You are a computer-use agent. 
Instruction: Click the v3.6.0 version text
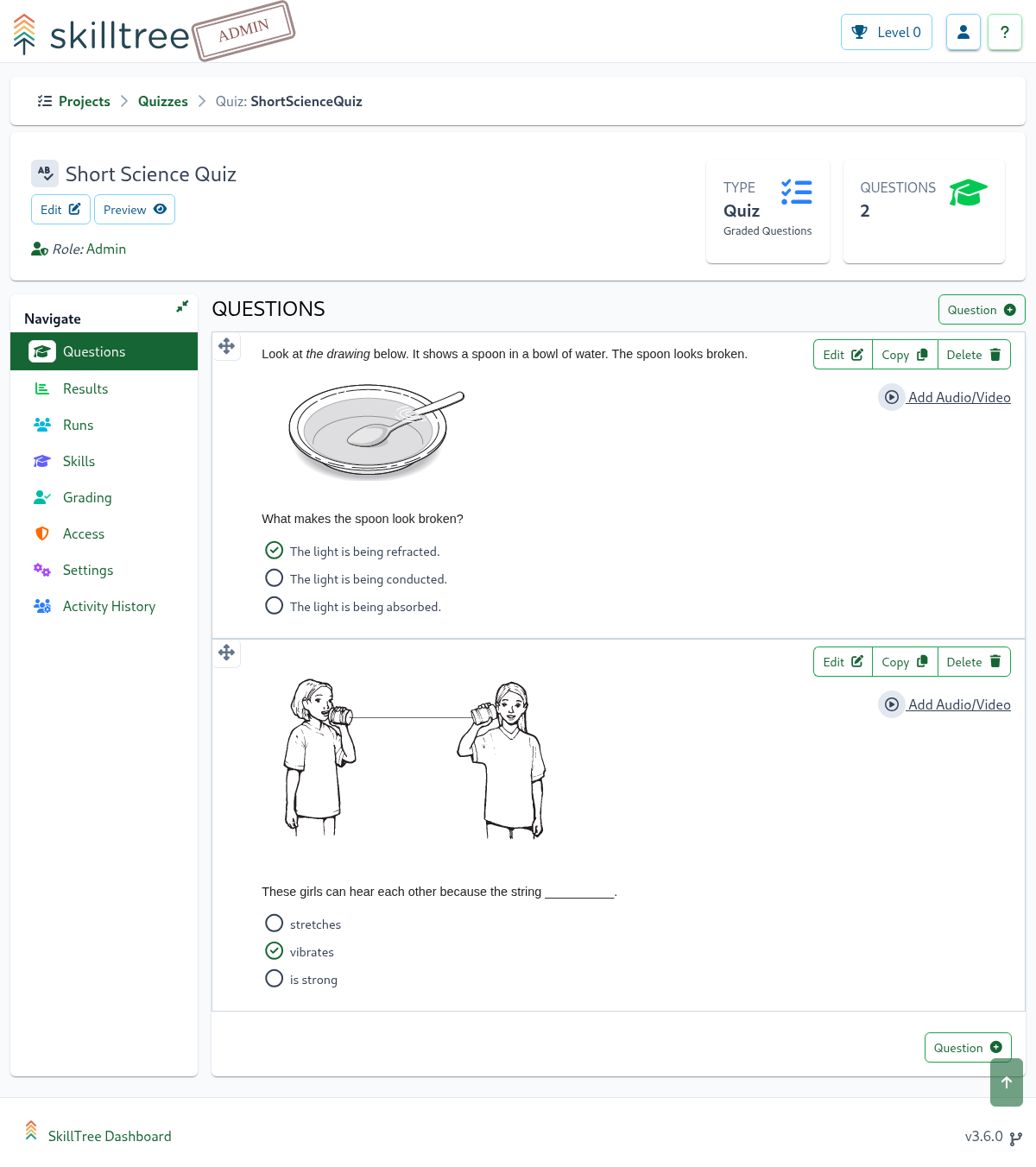pos(984,1136)
